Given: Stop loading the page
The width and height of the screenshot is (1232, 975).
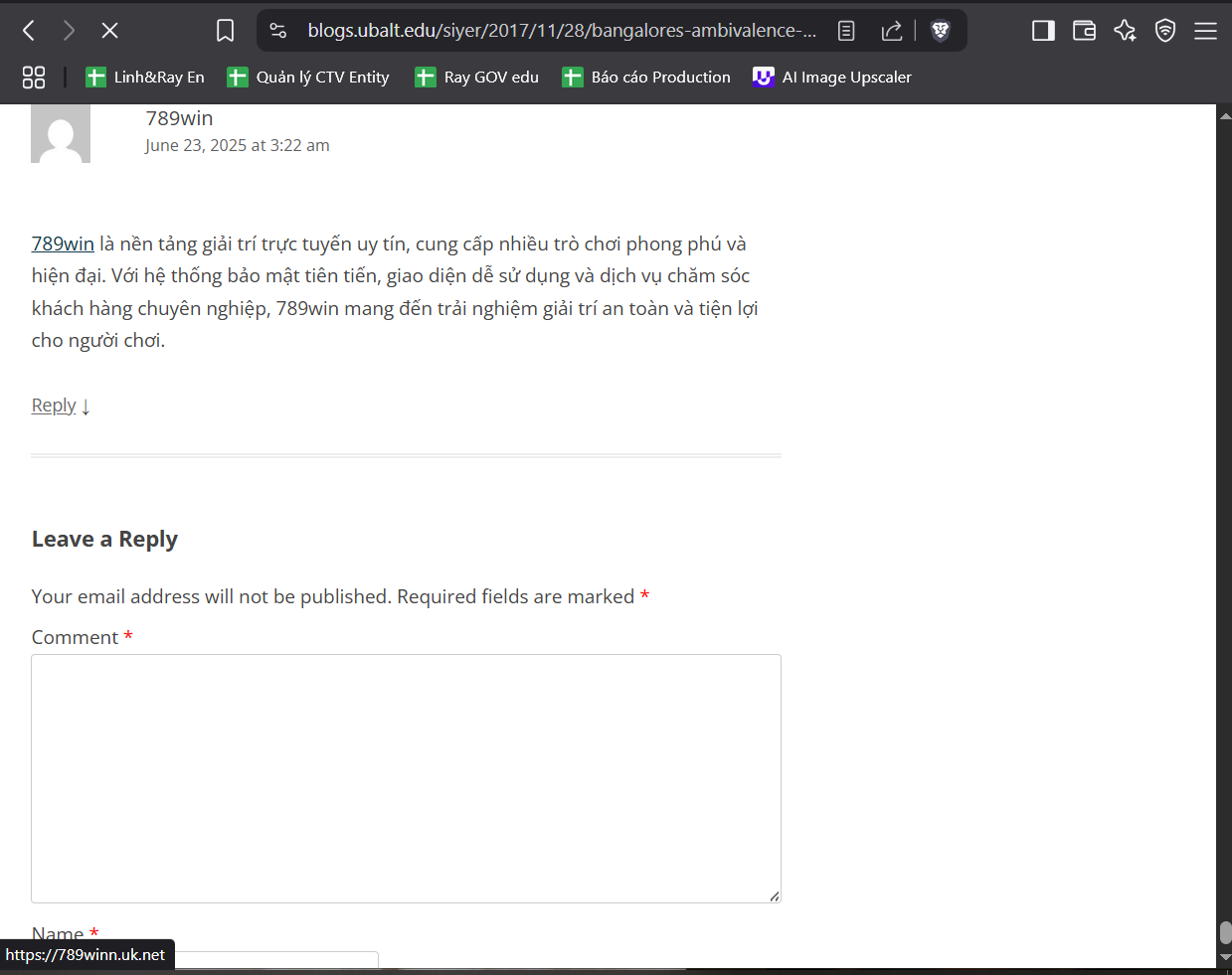Looking at the screenshot, I should coord(110,31).
